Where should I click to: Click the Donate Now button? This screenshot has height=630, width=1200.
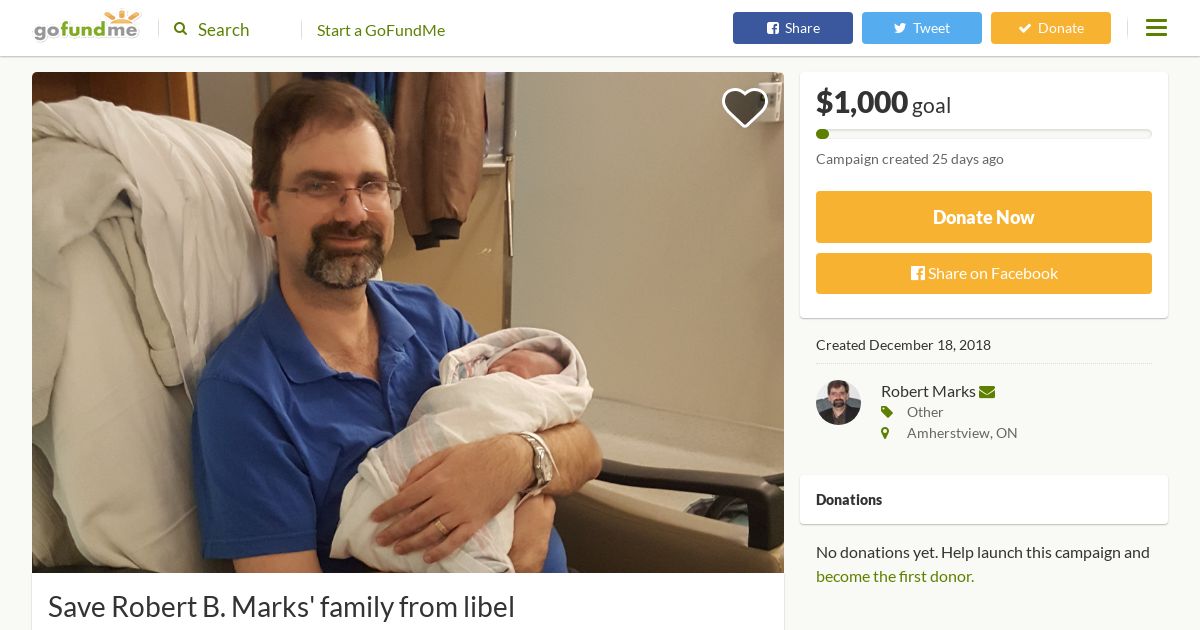pos(984,217)
